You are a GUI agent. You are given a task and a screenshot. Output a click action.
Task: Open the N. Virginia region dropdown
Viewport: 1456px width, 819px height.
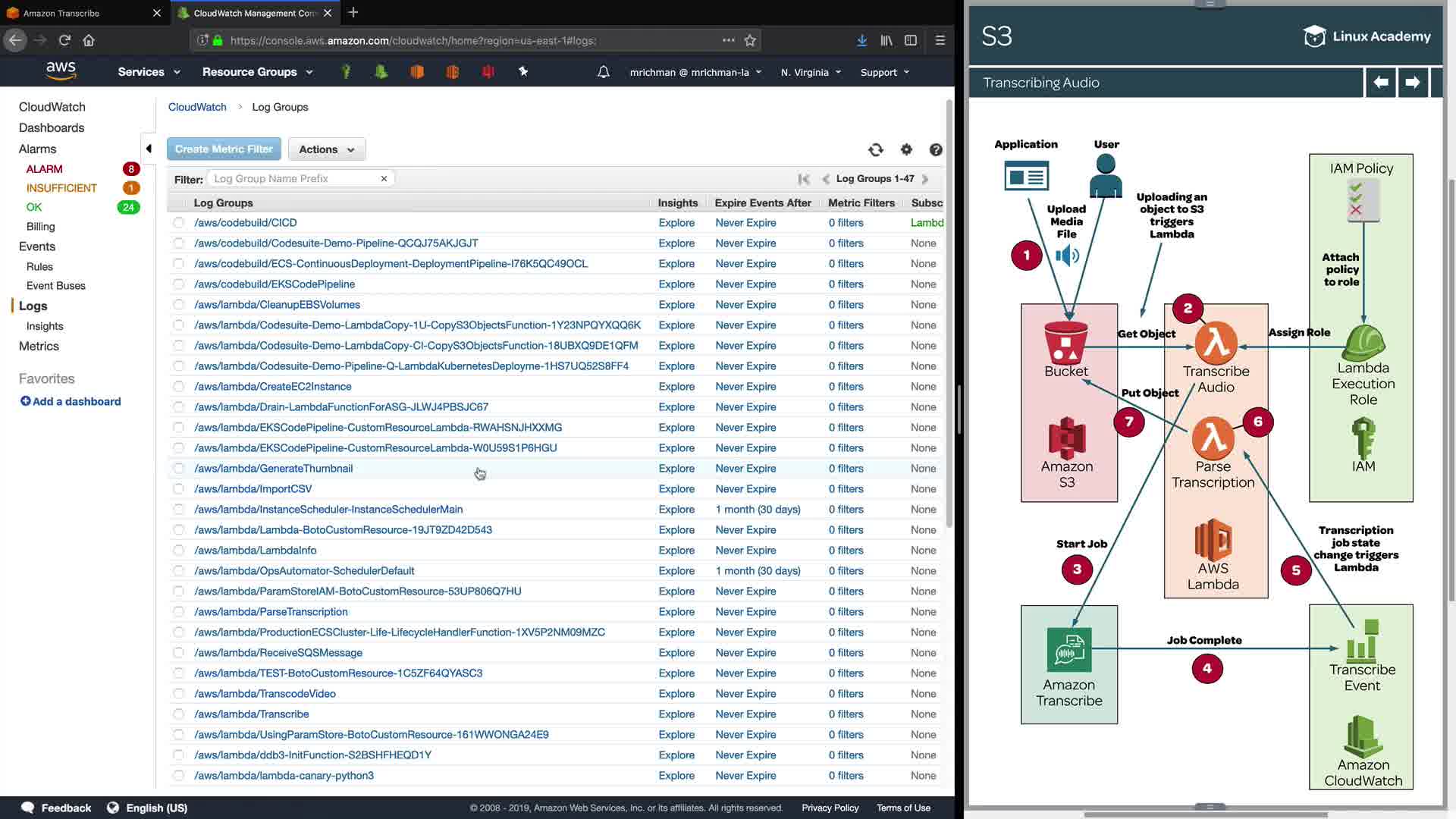811,72
